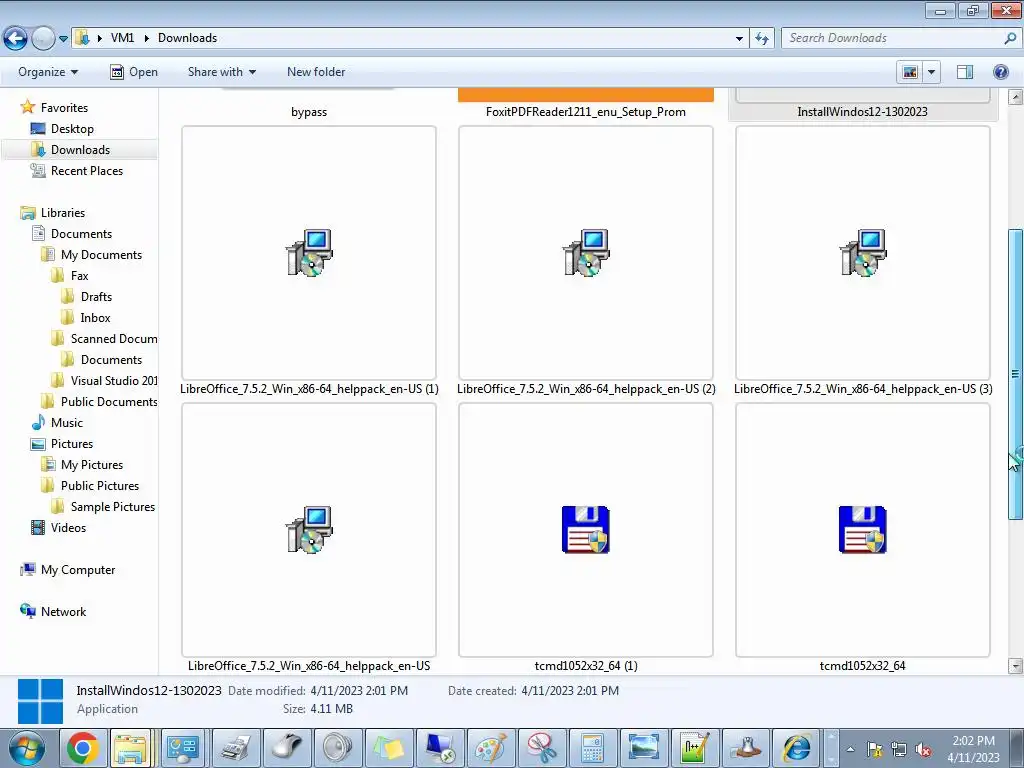Select LibreOffice helppack en-US (3) installer icon
The image size is (1024, 768).
[x=863, y=253]
